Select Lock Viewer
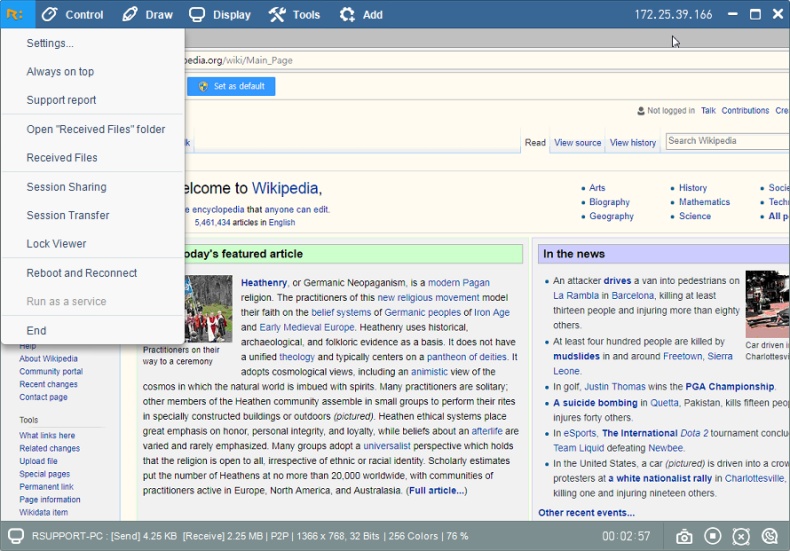 (x=93, y=244)
